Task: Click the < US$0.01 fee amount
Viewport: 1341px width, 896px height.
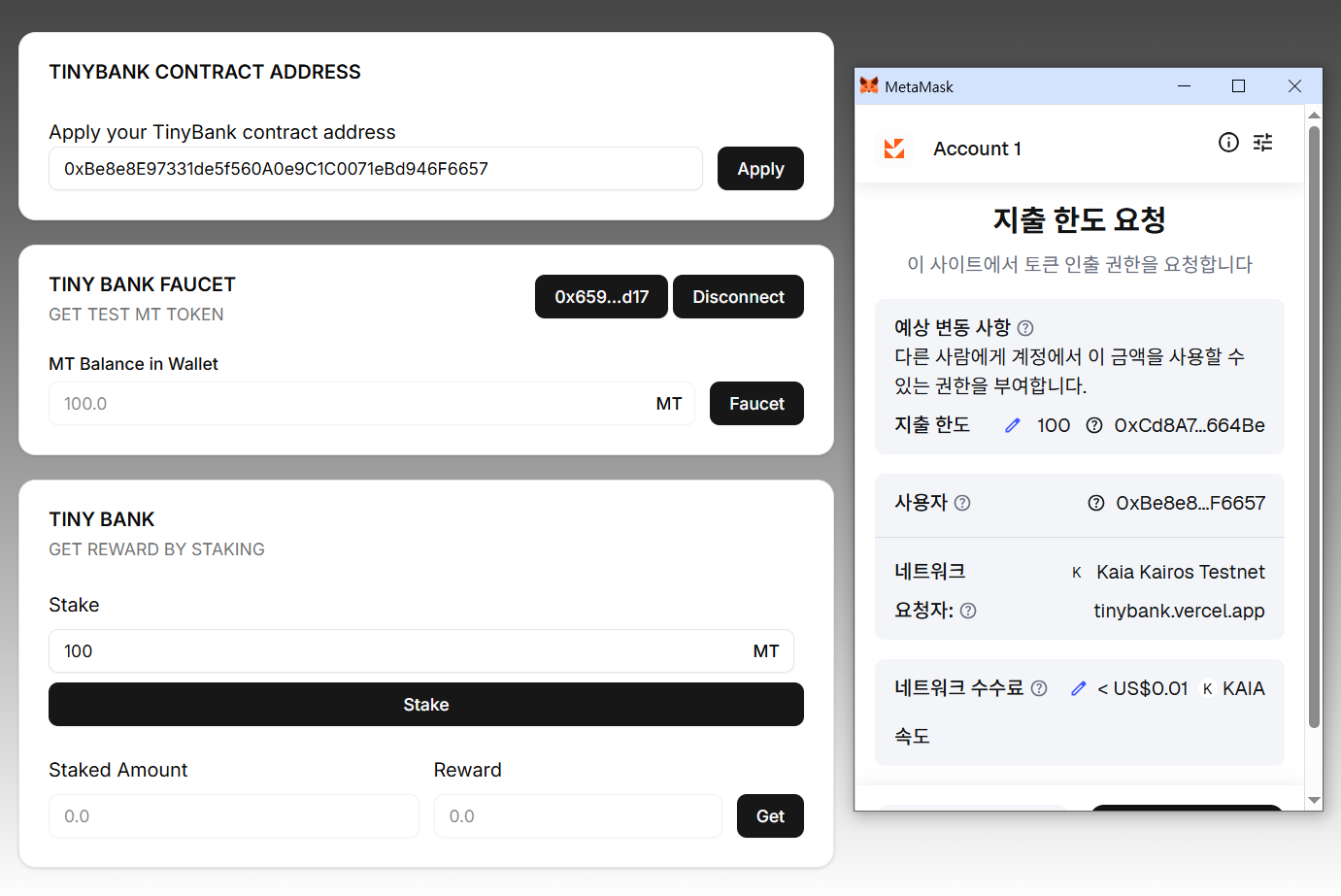Action: click(x=1143, y=688)
